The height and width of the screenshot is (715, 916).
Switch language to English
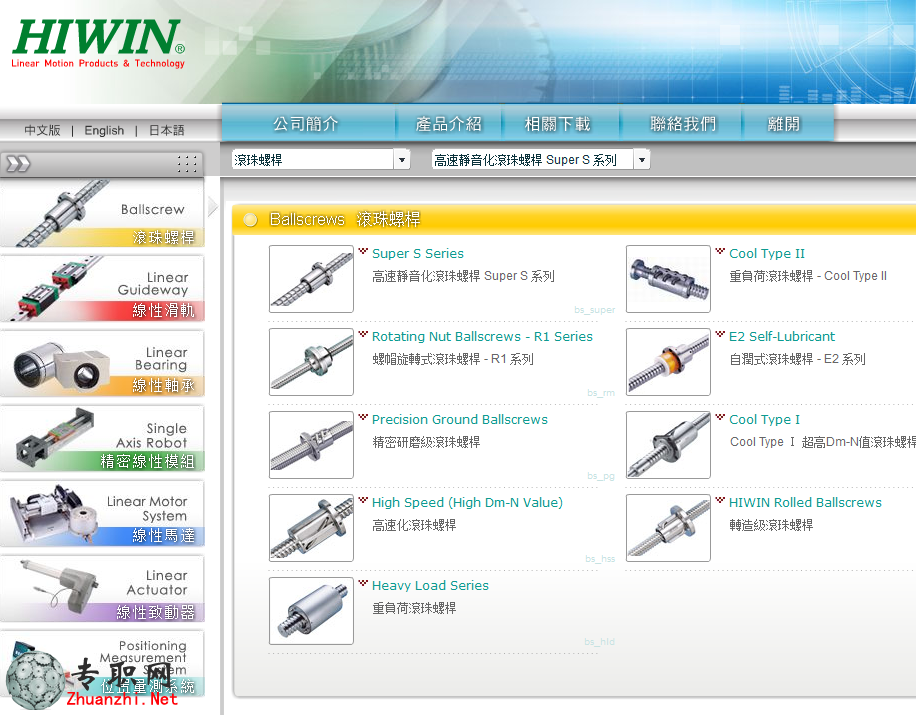[x=104, y=130]
